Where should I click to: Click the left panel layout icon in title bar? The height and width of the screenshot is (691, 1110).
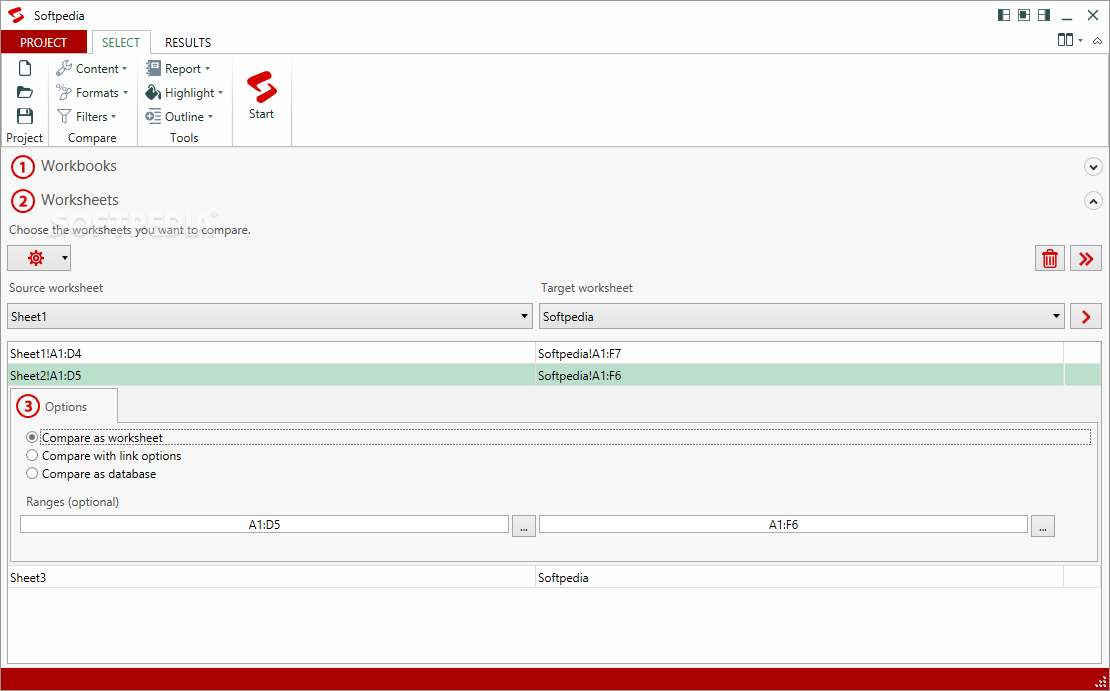point(1004,15)
